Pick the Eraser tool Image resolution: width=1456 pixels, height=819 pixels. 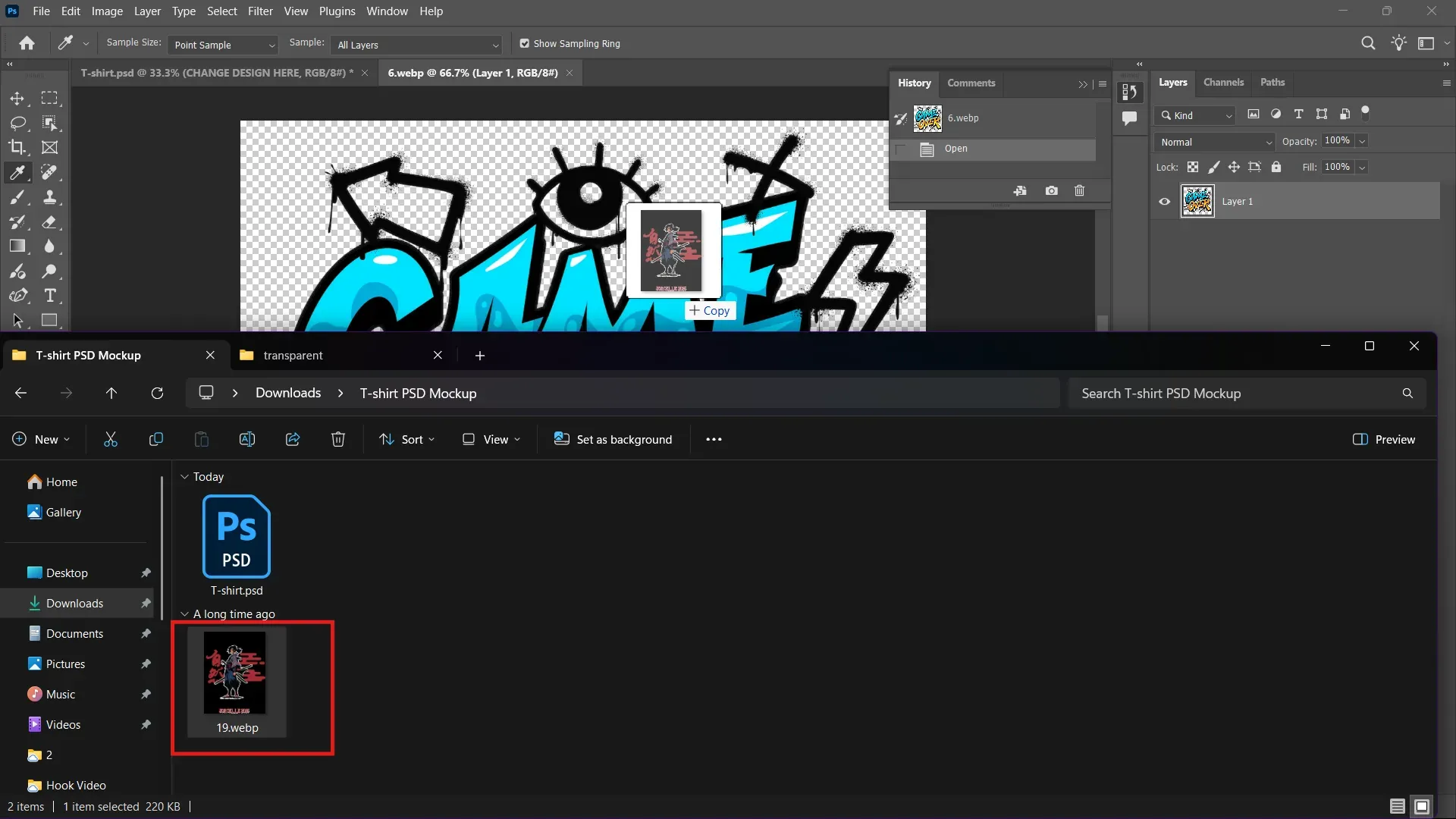[x=50, y=223]
